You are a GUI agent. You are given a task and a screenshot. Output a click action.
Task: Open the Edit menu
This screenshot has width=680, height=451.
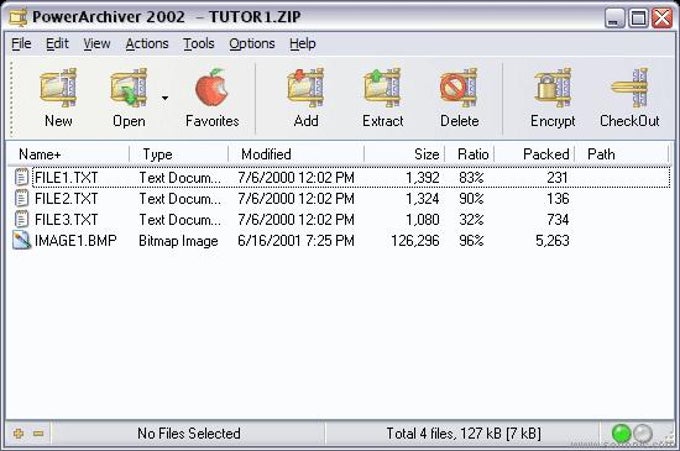coord(57,44)
